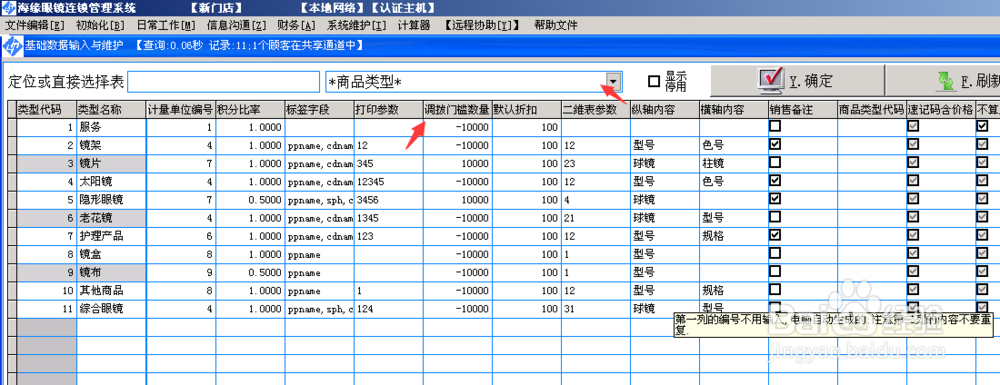Select the 太阳镜 type name cell

coord(111,182)
